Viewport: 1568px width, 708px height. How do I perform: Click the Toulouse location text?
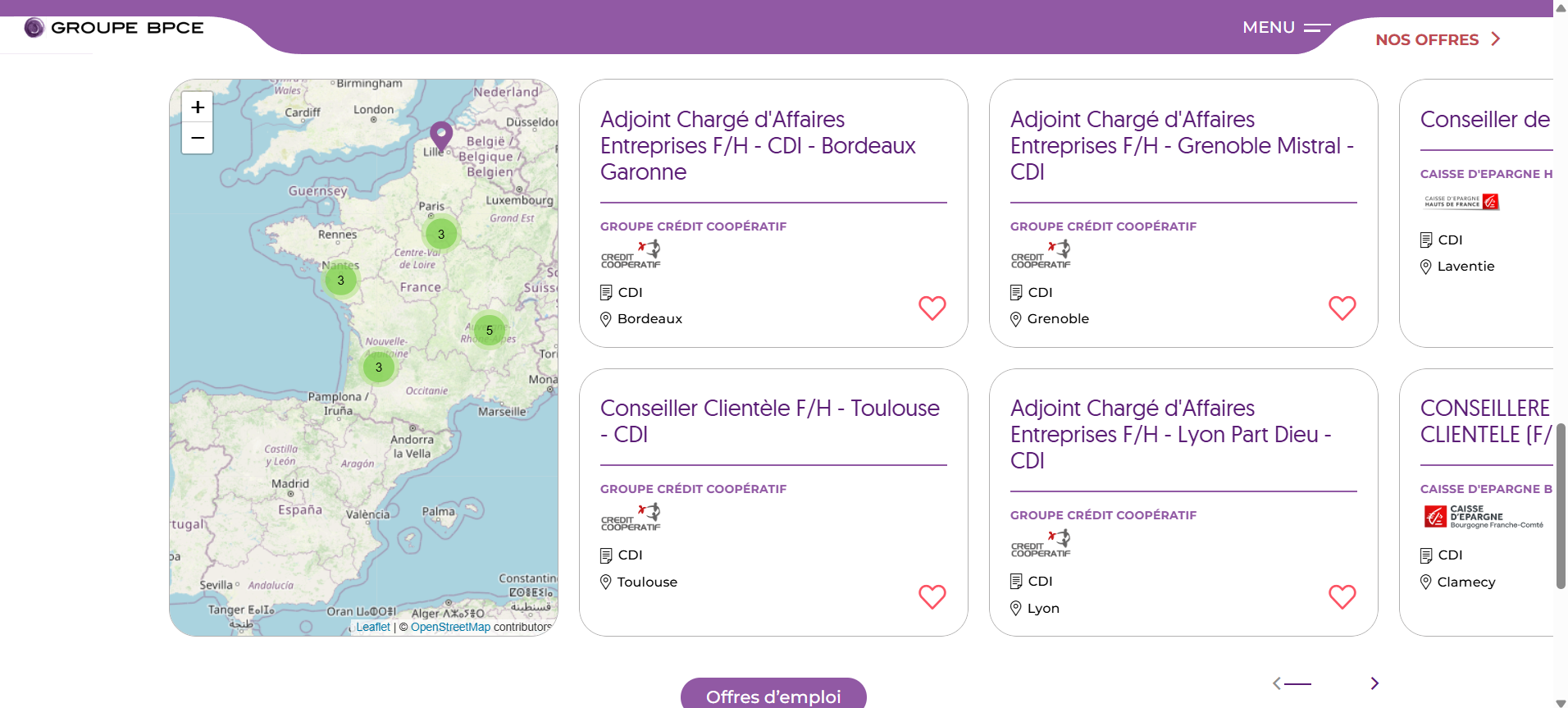647,582
